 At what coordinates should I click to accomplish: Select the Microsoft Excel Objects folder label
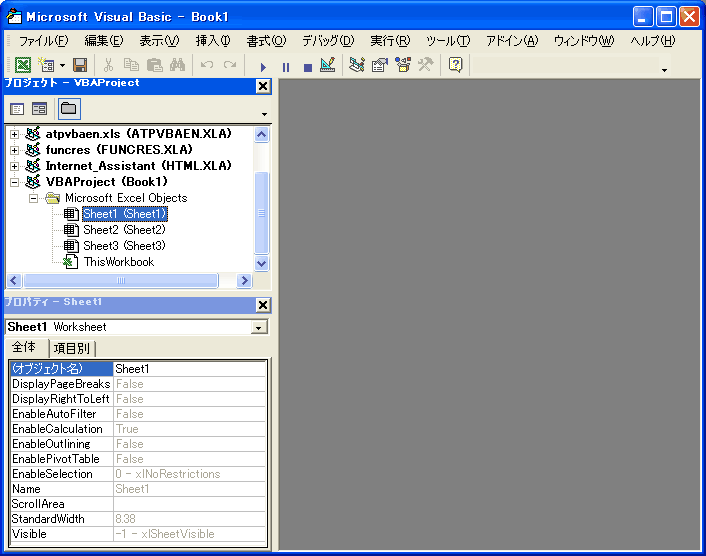pyautogui.click(x=126, y=198)
